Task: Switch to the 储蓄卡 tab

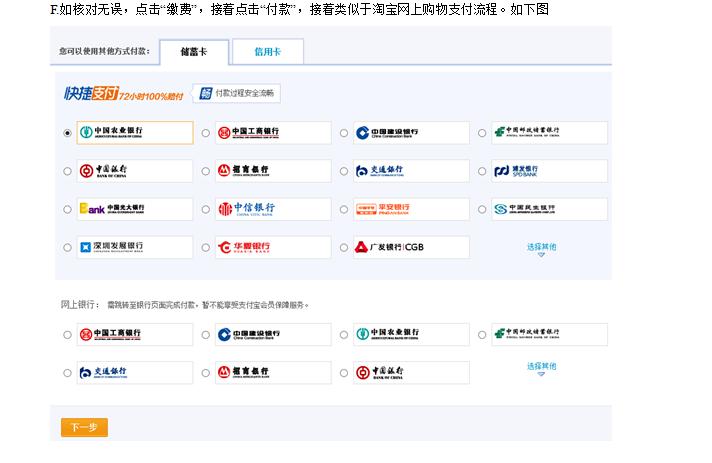Action: tap(194, 52)
